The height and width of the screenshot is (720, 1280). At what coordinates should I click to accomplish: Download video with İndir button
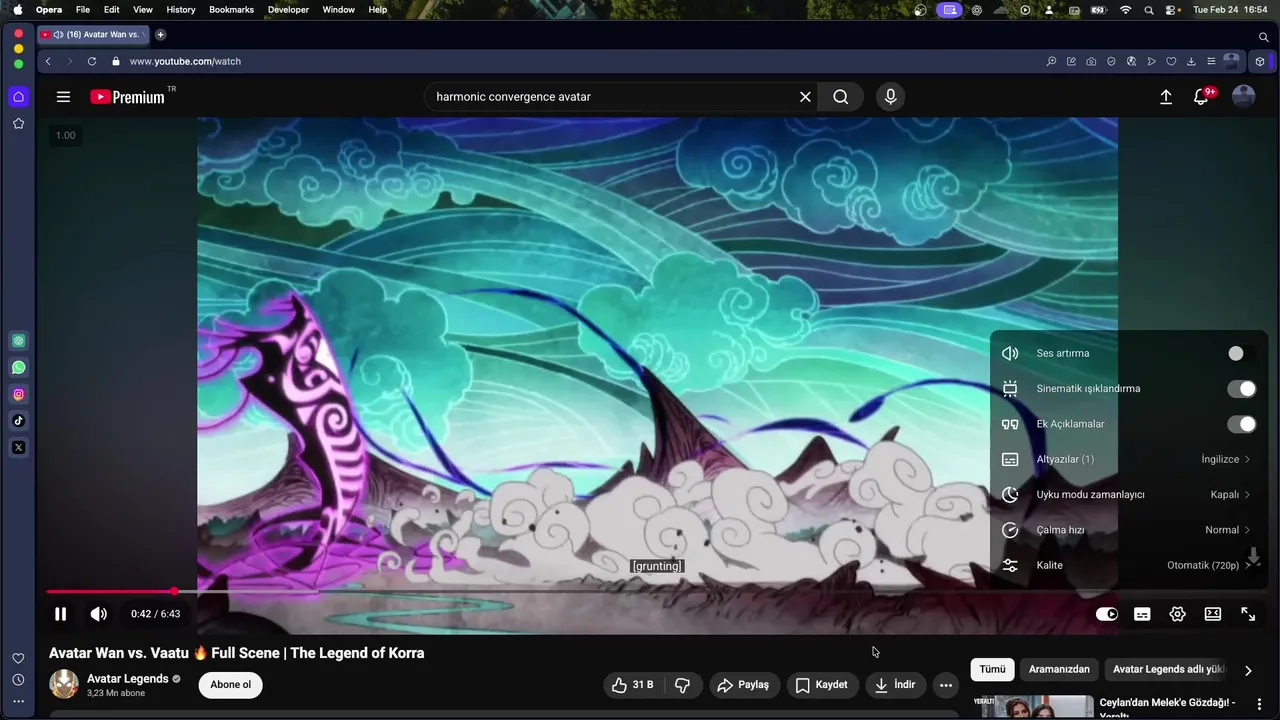894,685
